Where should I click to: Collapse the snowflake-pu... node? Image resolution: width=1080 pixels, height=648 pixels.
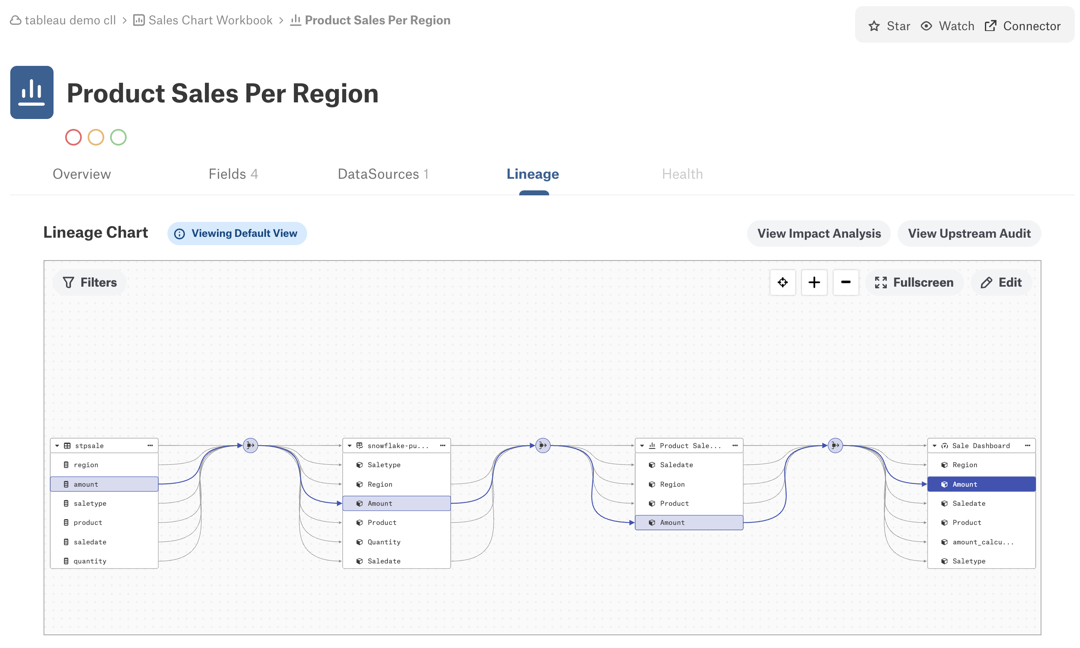click(x=349, y=446)
